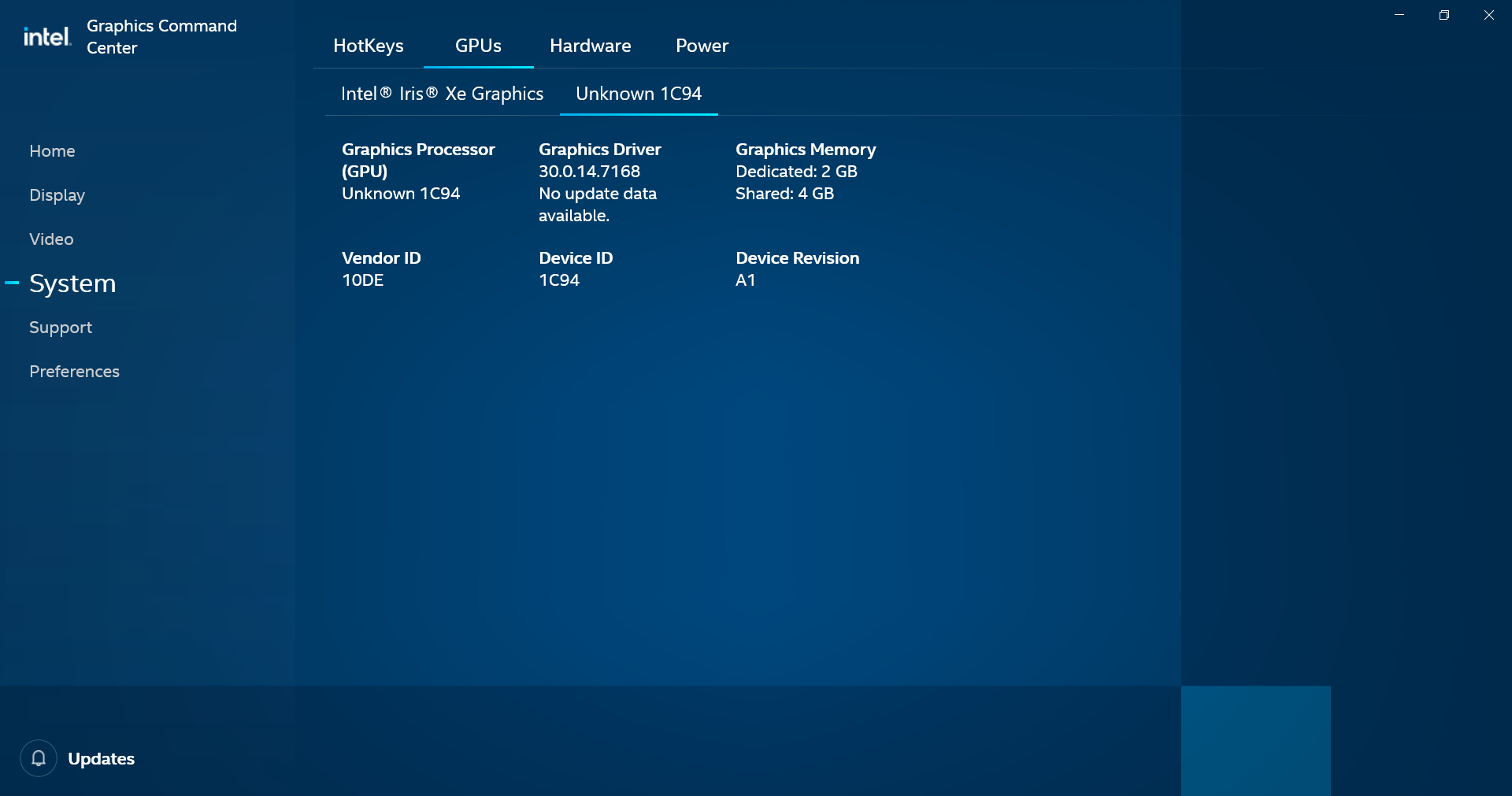Open the Preferences section
Viewport: 1512px width, 796px height.
pos(74,371)
